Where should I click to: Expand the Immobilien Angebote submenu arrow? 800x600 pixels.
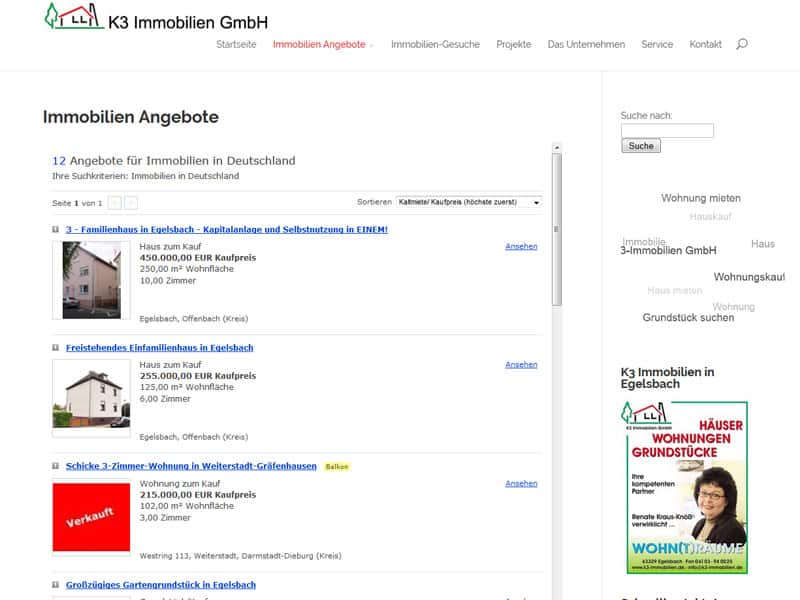click(371, 46)
